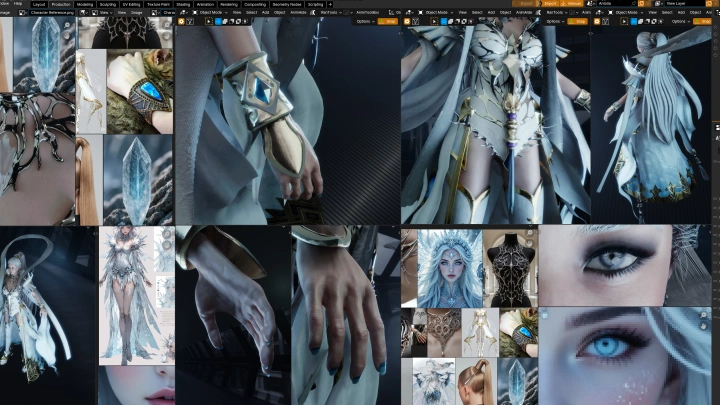Viewport: 720px width, 405px height.
Task: Open the Modeling workspace tab
Action: pyautogui.click(x=84, y=4)
